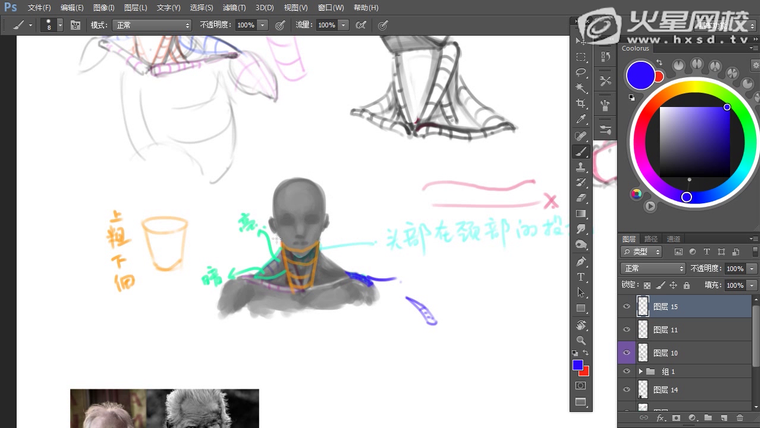The image size is (760, 428).
Task: Open the brush mode 正常 dropdown in options bar
Action: pos(151,25)
